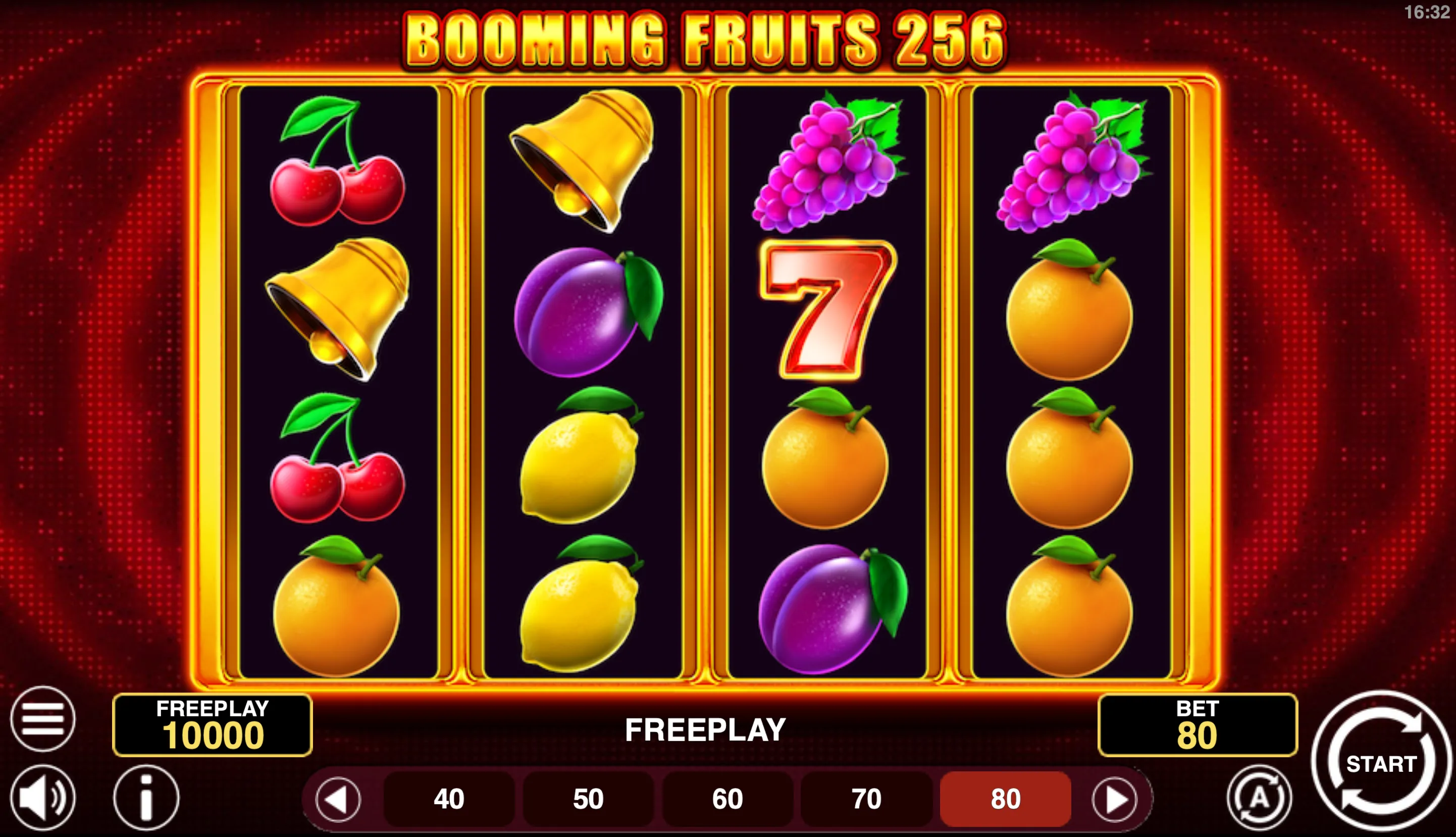Show higher bet values with right arrow
Screen dimensions: 1456x837
pyautogui.click(x=1114, y=799)
